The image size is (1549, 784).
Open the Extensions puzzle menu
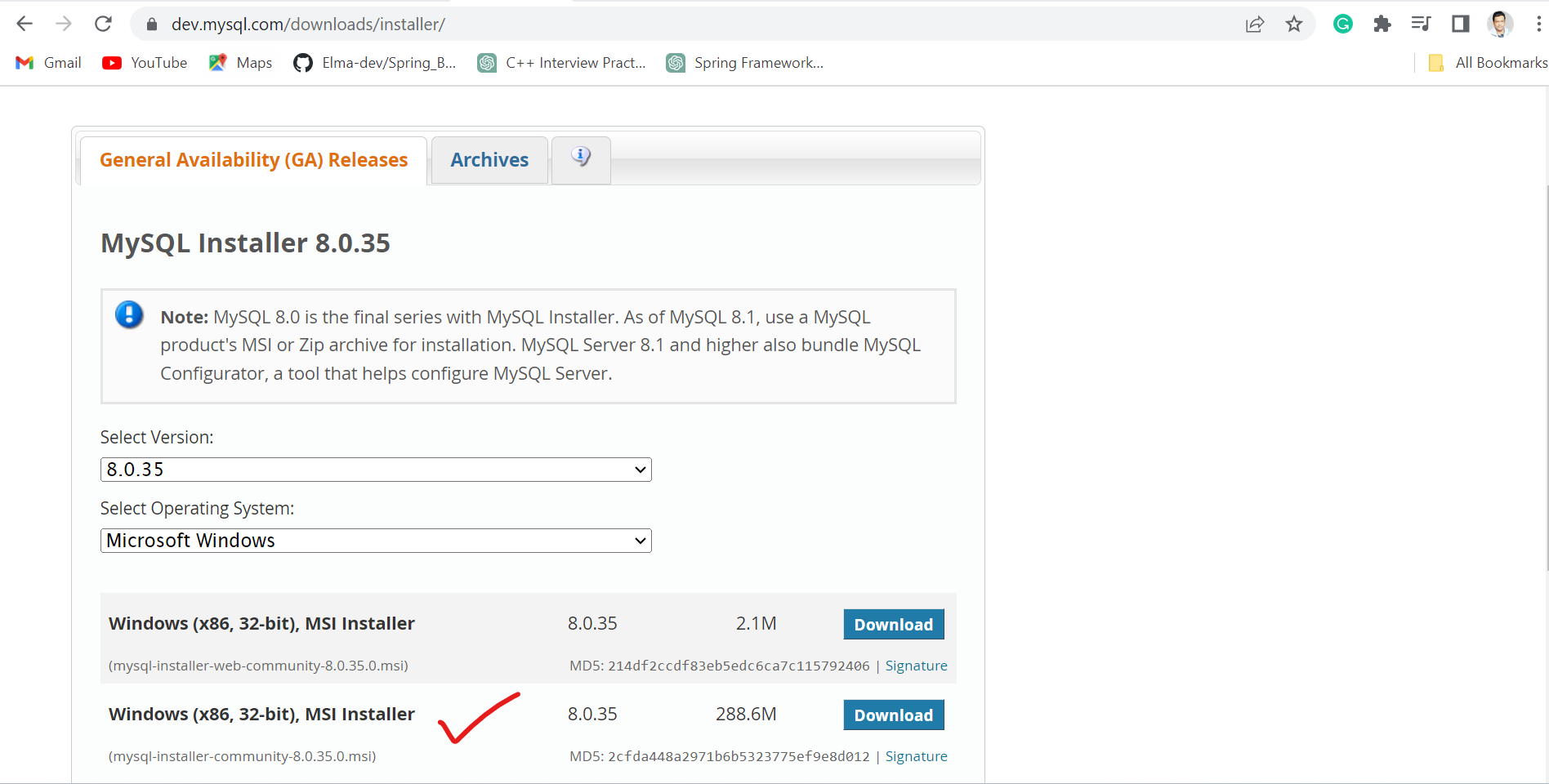pos(1382,24)
